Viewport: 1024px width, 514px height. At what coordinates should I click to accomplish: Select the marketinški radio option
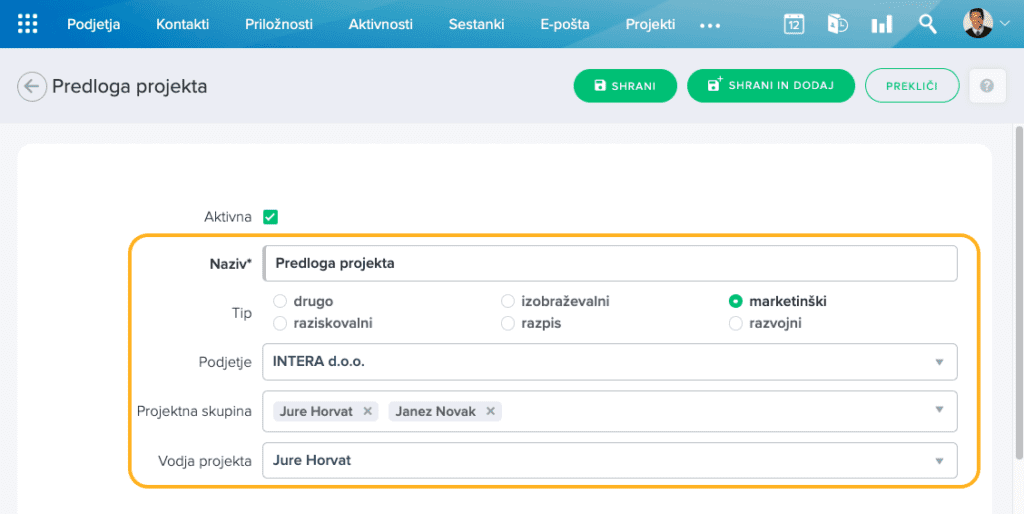(735, 301)
